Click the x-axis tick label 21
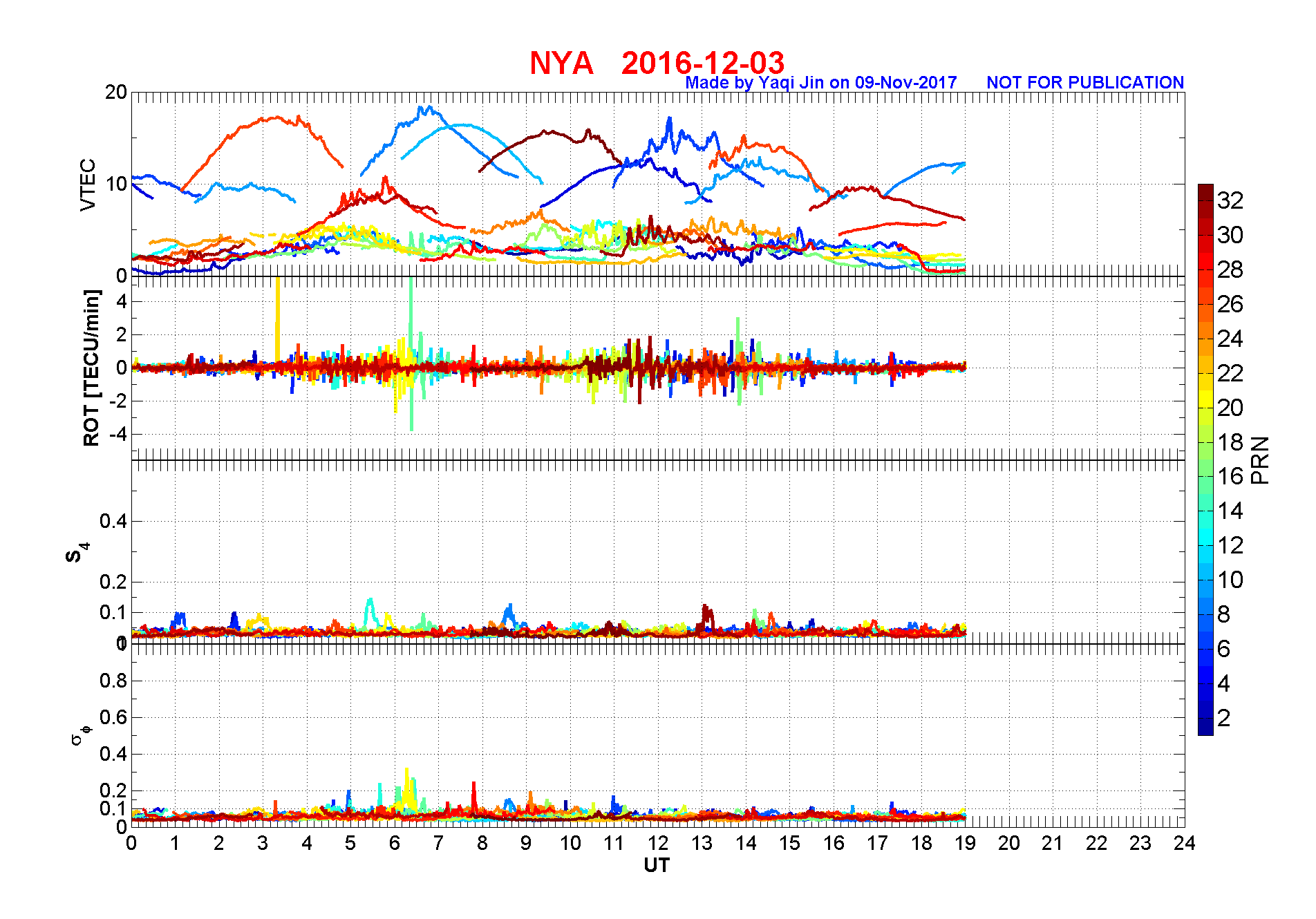The image size is (1316, 919). (x=1053, y=843)
